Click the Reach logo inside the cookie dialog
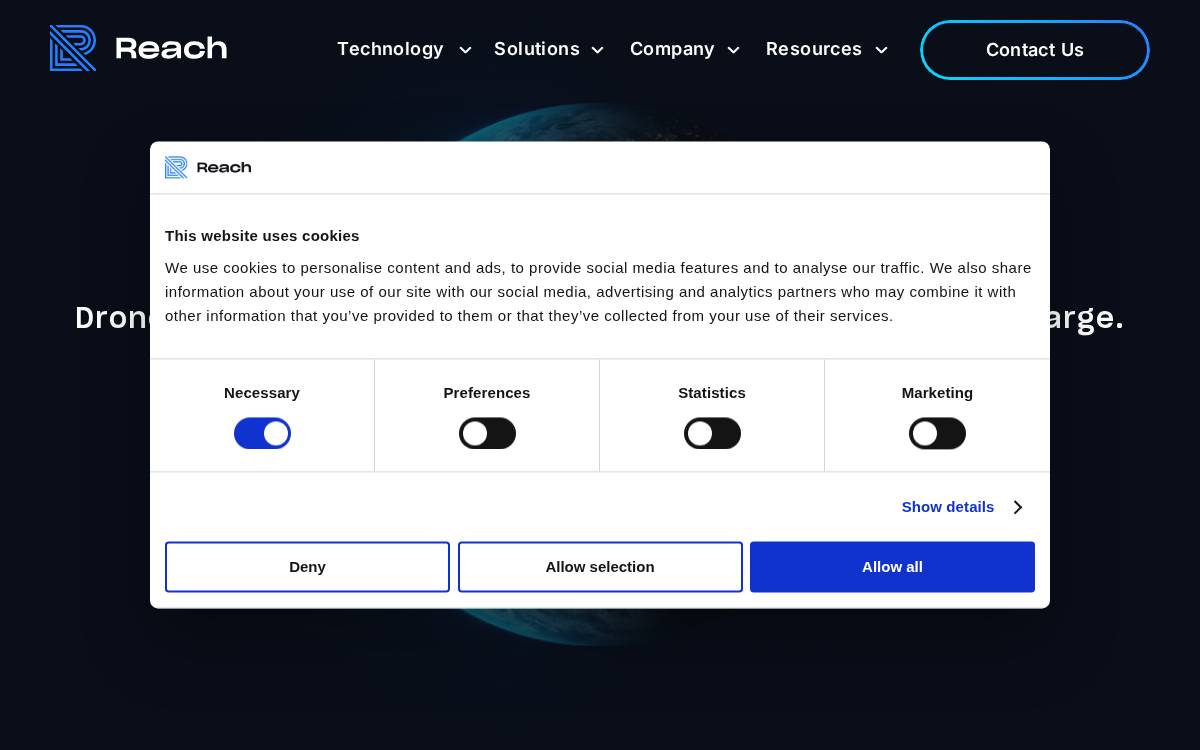The height and width of the screenshot is (750, 1200). coord(208,167)
